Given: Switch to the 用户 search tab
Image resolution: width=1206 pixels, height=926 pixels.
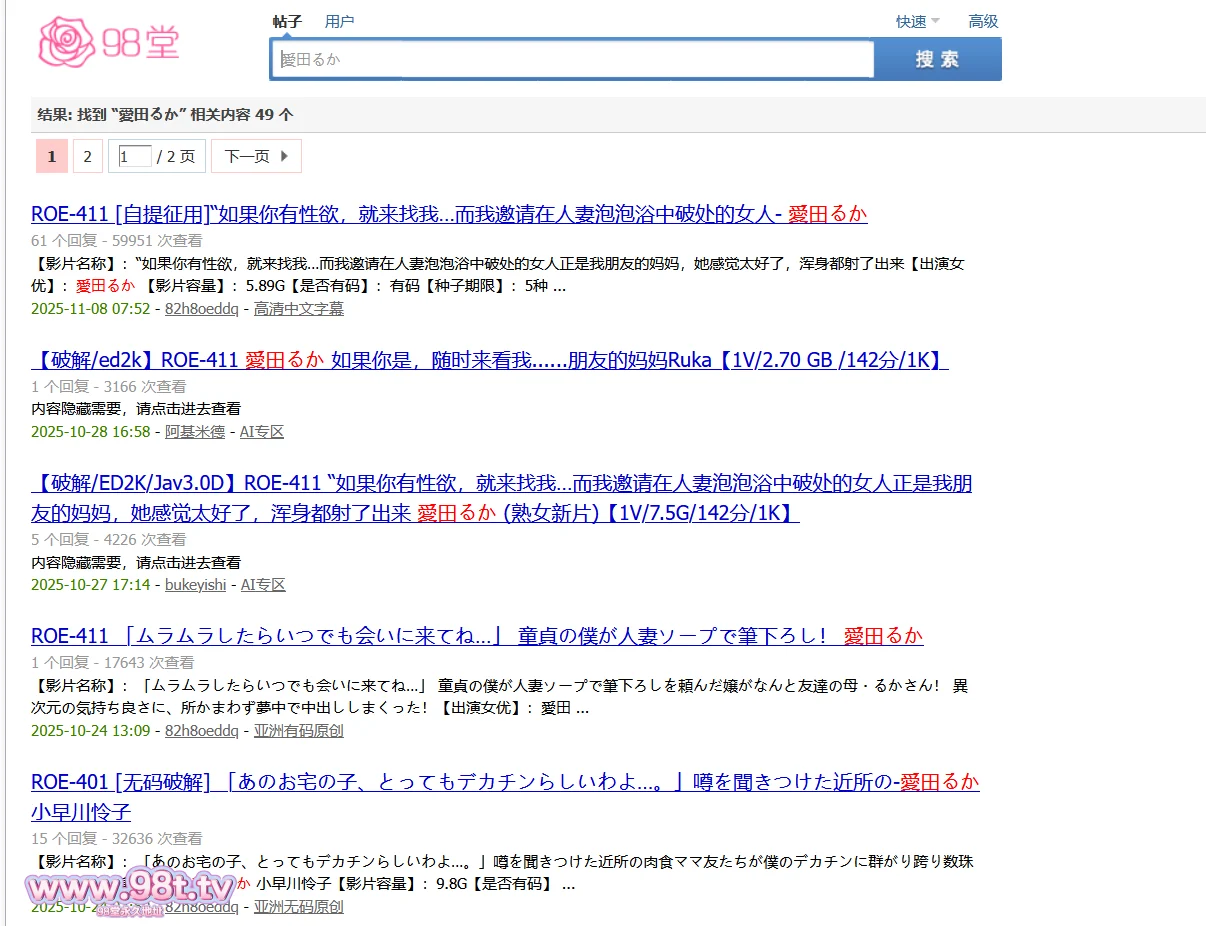Looking at the screenshot, I should (339, 21).
